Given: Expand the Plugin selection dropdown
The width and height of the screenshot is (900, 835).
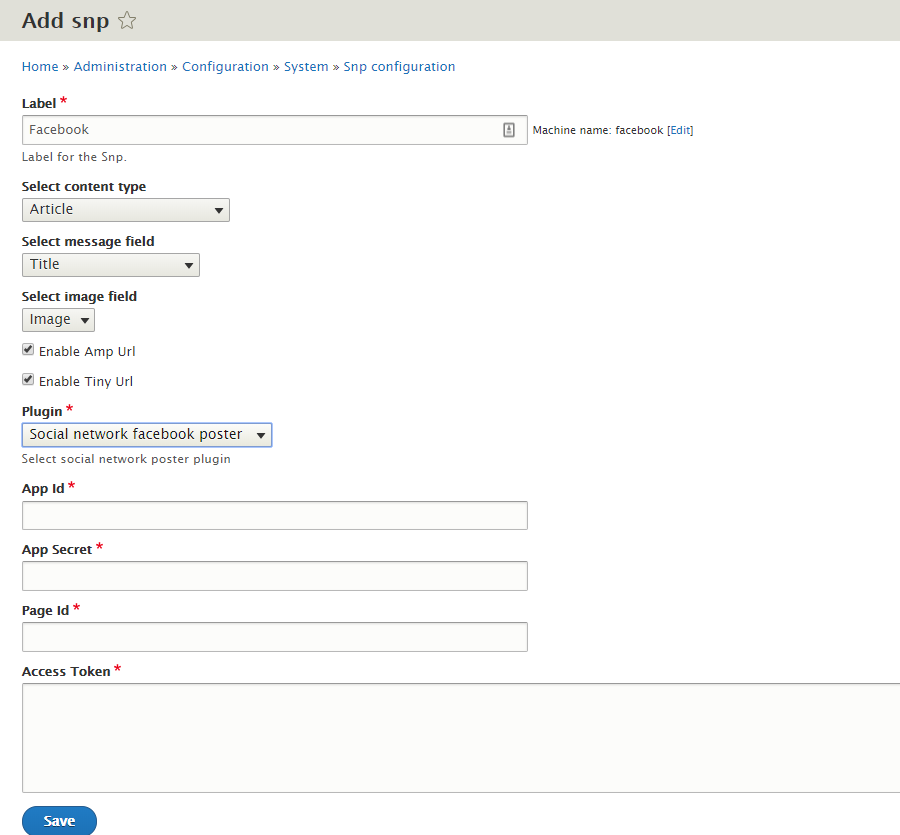Looking at the screenshot, I should coord(146,435).
